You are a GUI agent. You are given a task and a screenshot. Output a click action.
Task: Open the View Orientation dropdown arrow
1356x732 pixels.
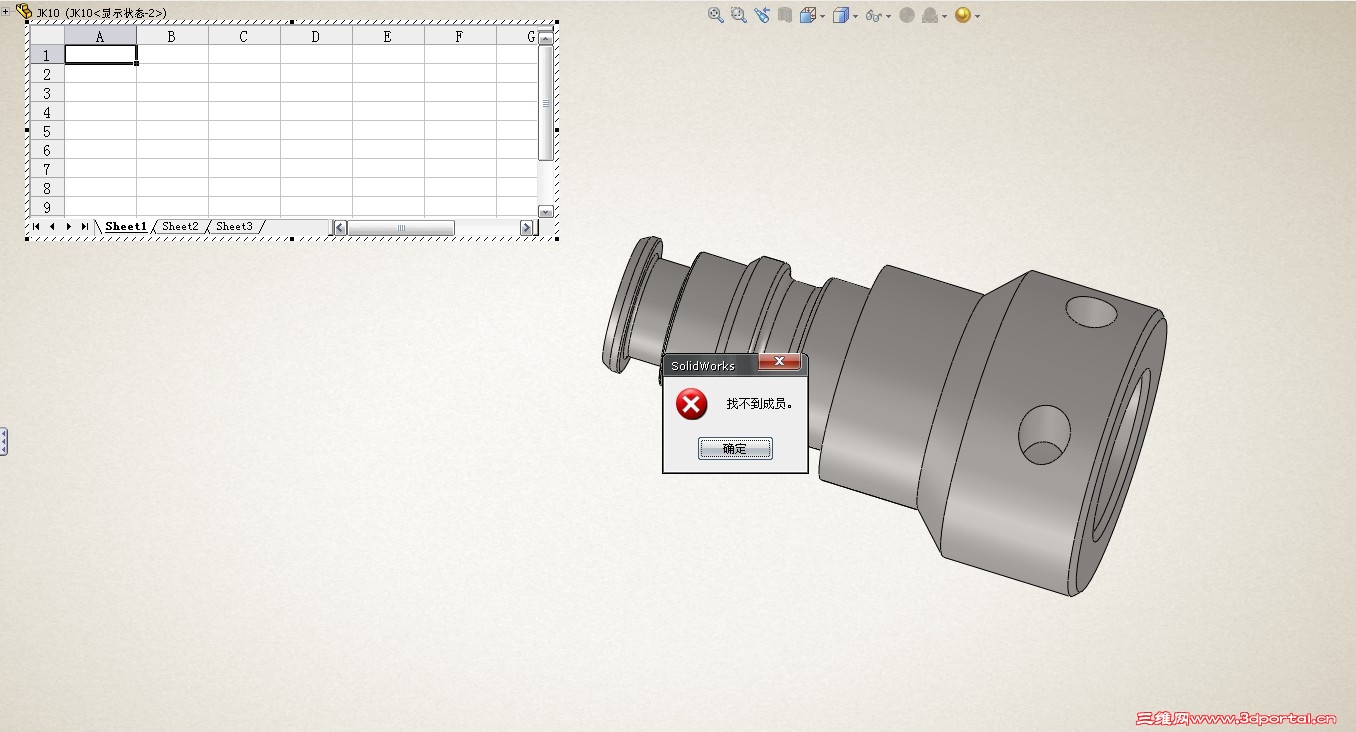click(x=822, y=16)
